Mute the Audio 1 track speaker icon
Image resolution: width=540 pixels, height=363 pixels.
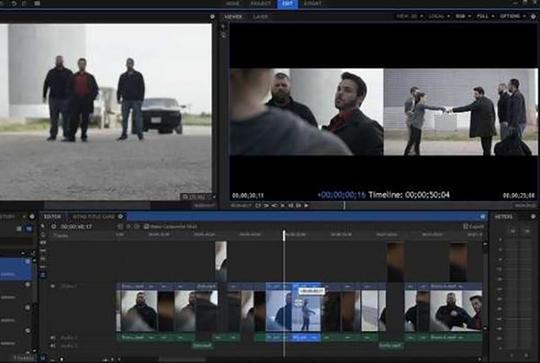tap(53, 338)
